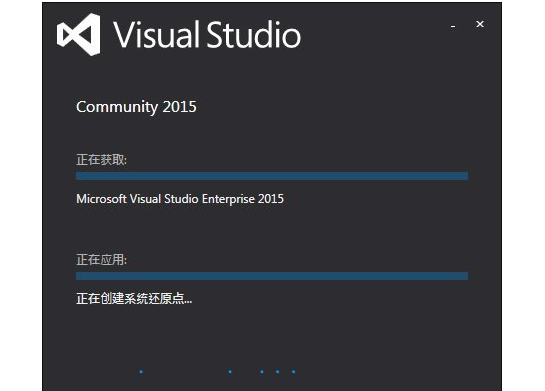Click the Visual Studio title text

click(207, 34)
